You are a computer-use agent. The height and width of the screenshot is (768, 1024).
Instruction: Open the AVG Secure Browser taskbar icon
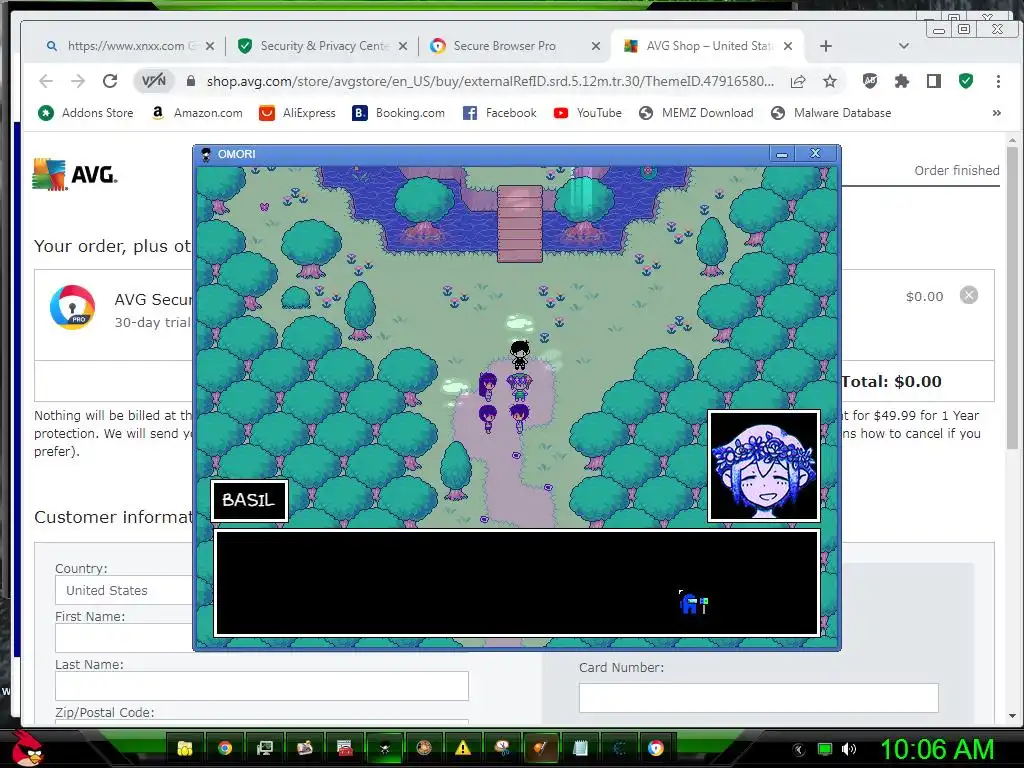pyautogui.click(x=656, y=748)
